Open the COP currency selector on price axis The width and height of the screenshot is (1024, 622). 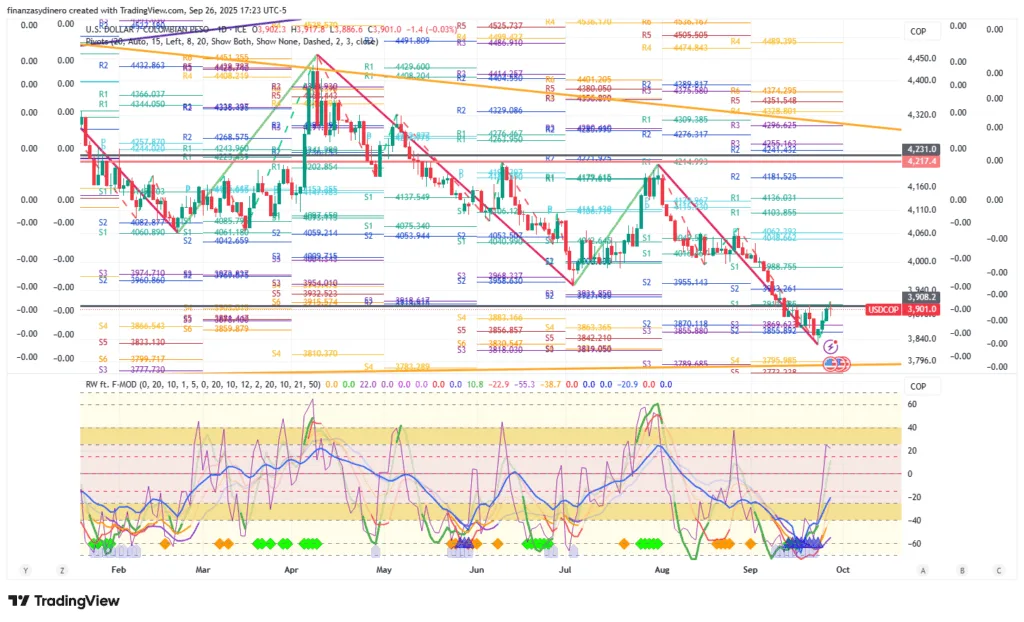point(917,31)
